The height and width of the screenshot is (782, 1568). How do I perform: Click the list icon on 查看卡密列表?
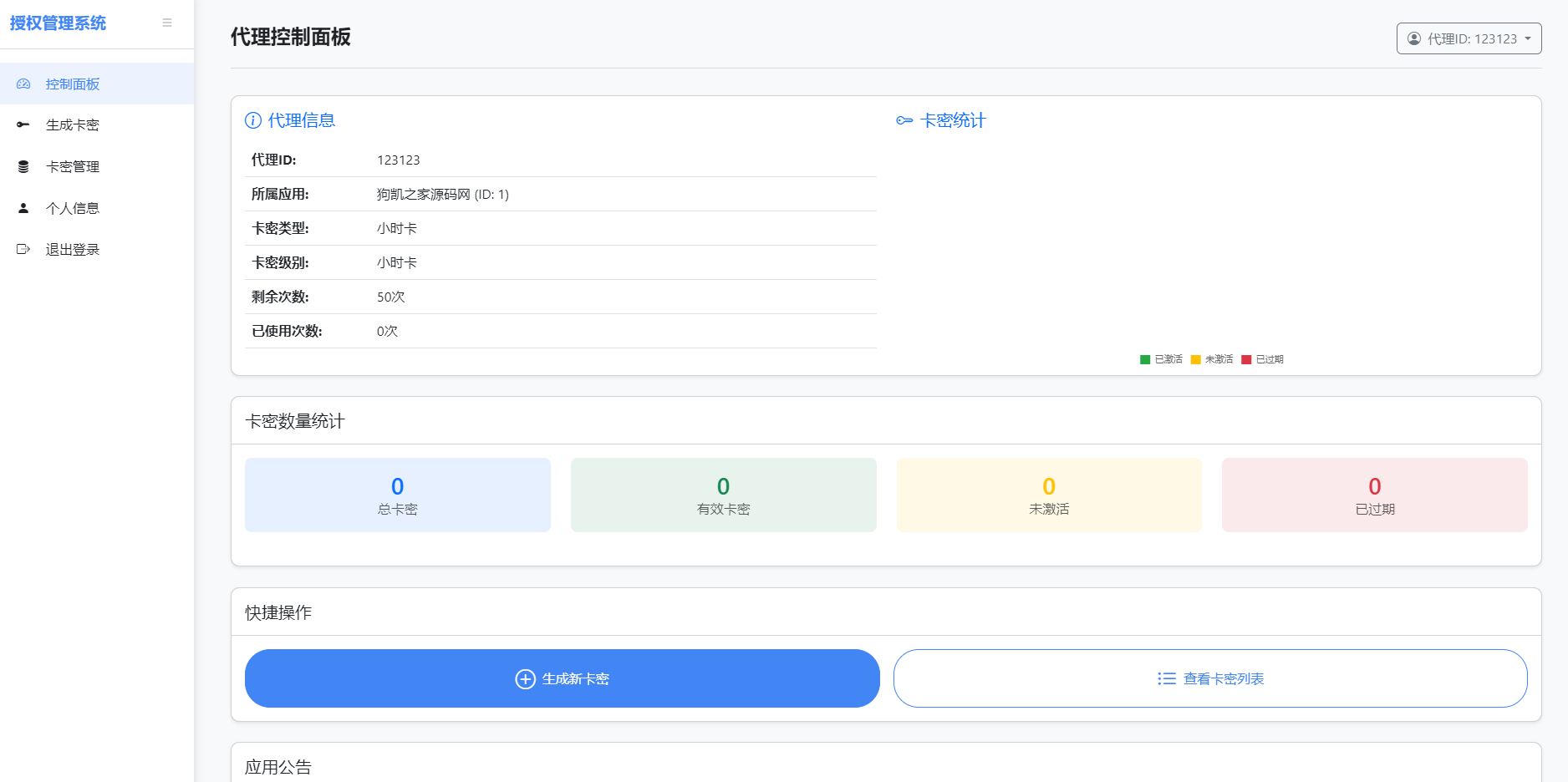[1167, 678]
